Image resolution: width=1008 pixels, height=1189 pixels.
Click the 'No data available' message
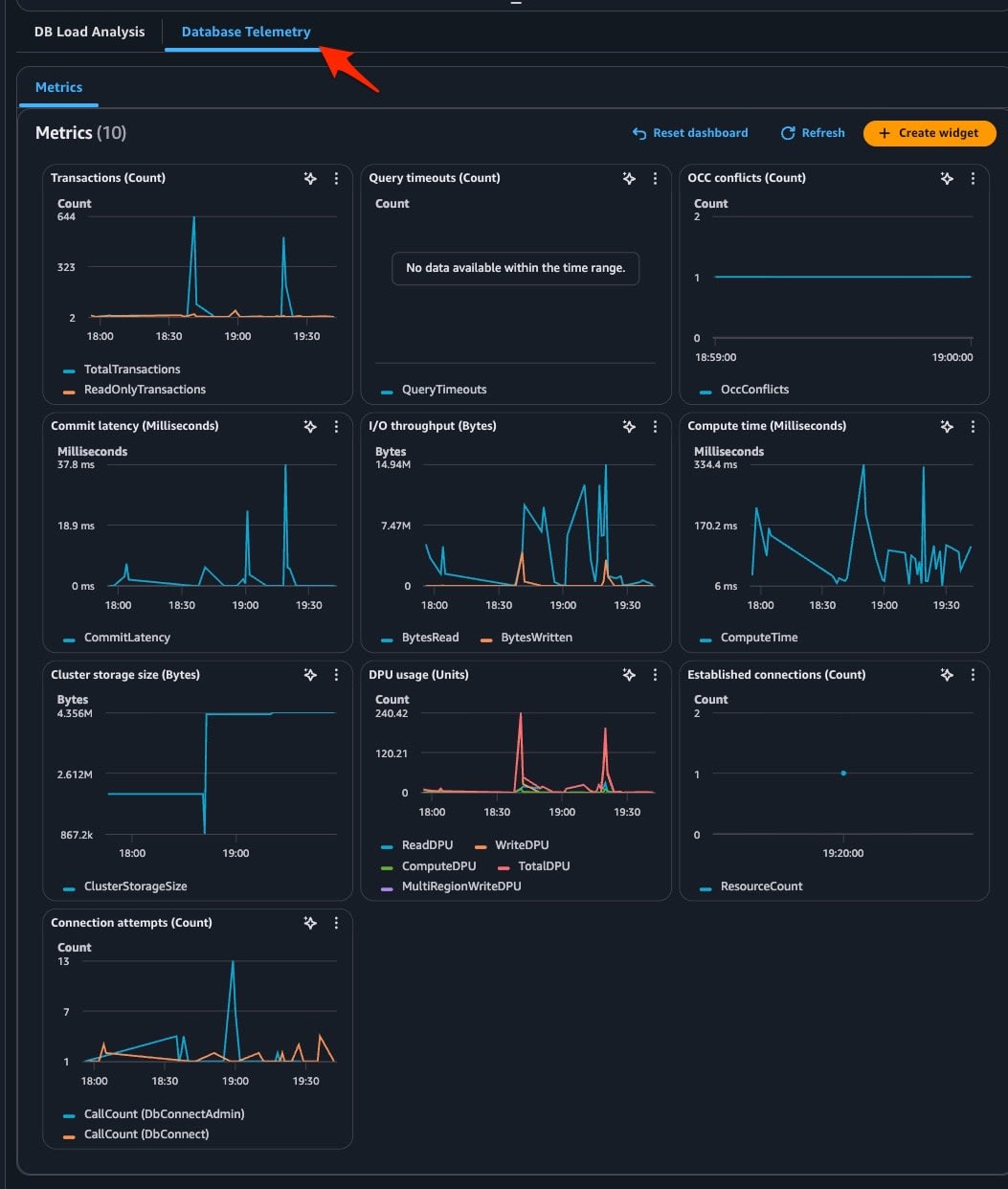[516, 268]
